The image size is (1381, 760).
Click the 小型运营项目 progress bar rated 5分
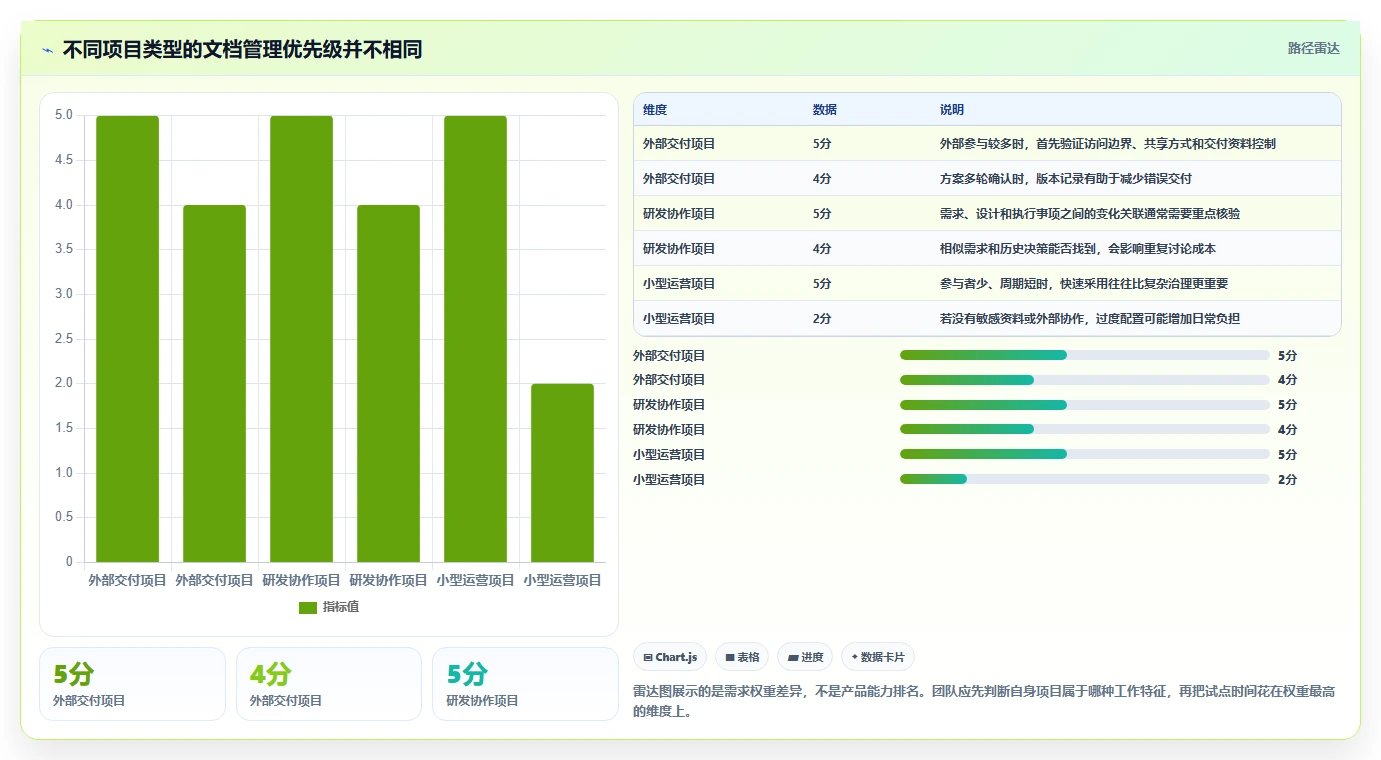1084,454
